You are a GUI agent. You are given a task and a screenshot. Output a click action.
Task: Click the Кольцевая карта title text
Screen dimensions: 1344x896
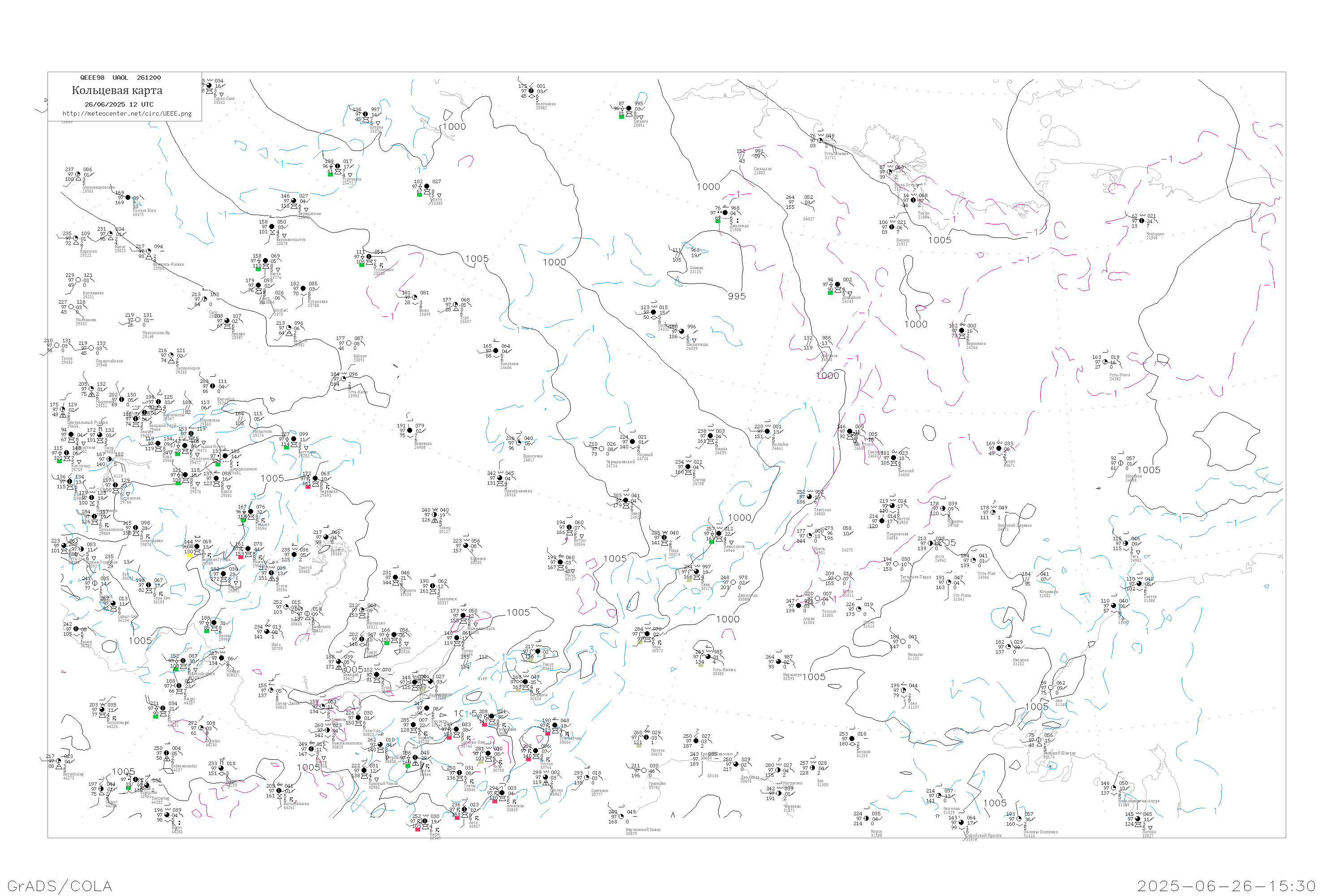tap(117, 90)
